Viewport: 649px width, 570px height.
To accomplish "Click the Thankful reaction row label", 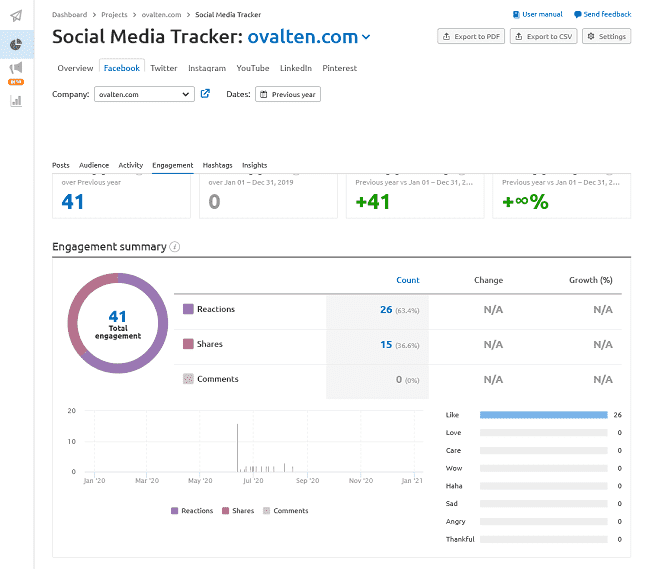I will point(460,539).
